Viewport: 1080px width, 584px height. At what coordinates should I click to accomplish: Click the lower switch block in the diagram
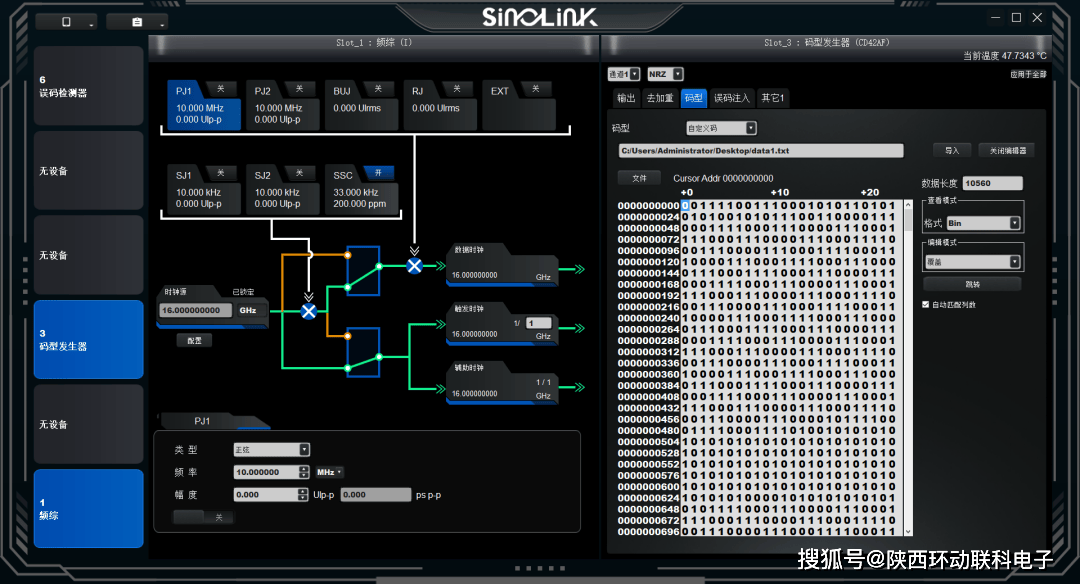tap(362, 352)
